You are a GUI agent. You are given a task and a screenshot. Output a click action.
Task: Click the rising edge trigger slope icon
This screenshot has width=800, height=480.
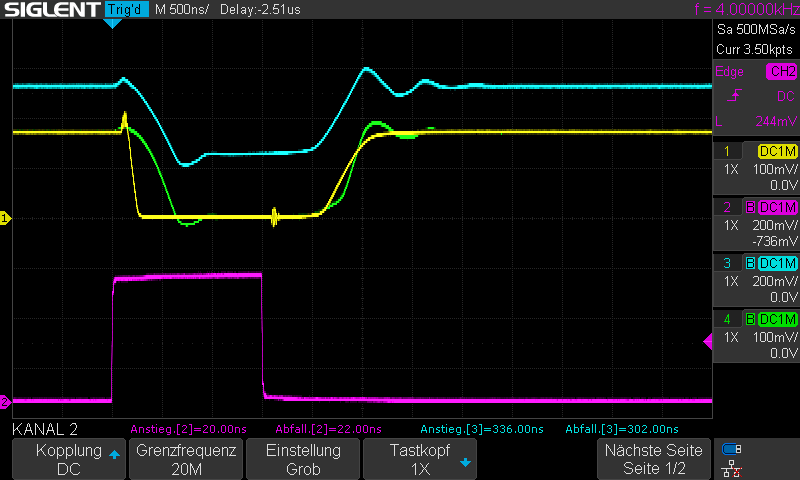point(734,95)
